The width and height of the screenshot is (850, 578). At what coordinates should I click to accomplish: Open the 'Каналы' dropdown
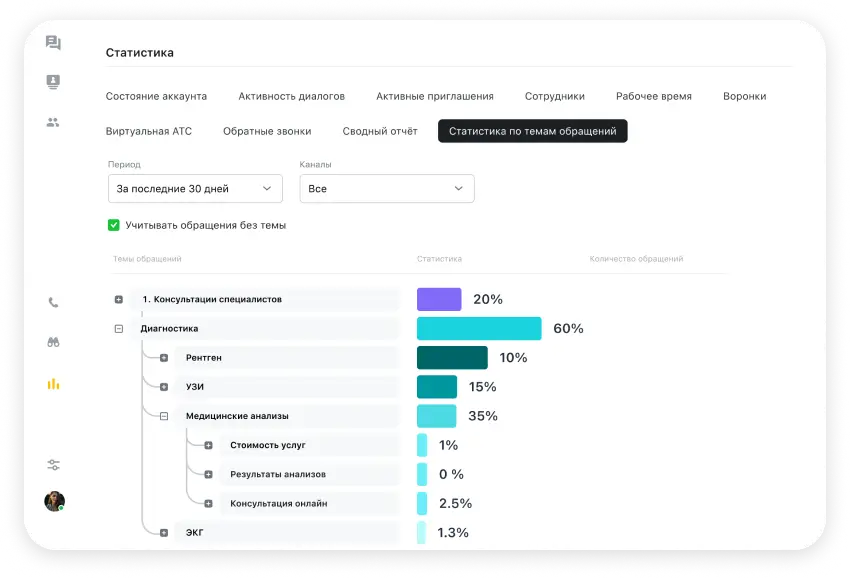(387, 189)
